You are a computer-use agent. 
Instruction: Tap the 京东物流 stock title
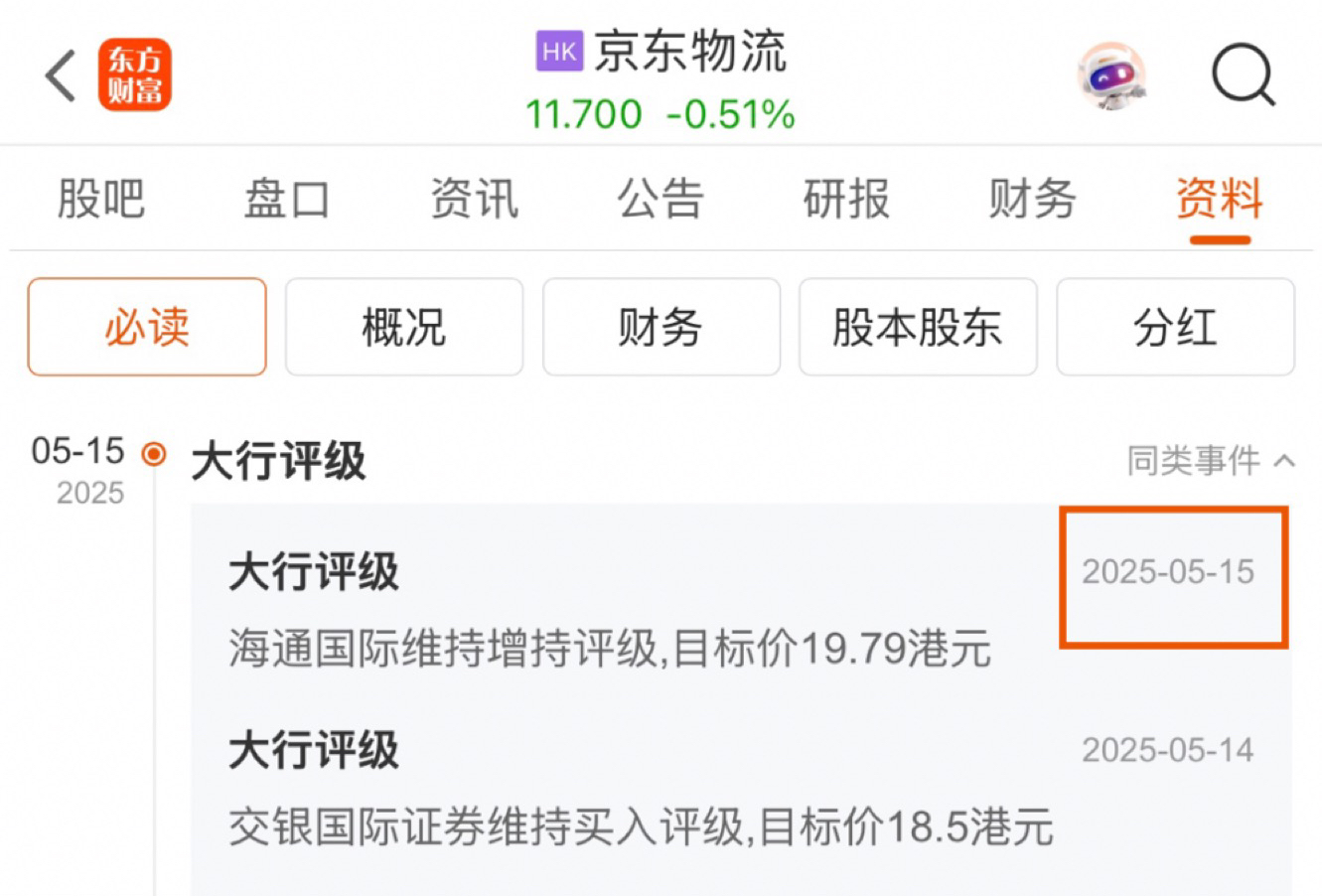690,52
